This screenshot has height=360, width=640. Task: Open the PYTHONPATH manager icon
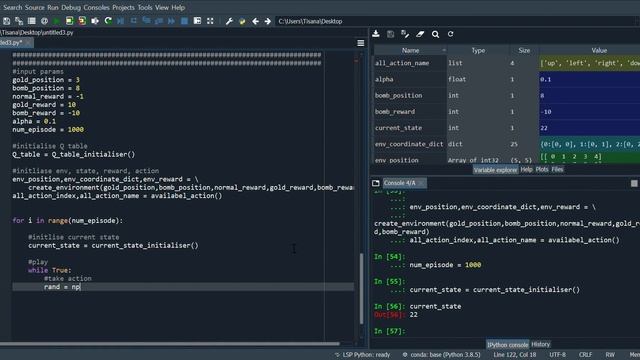point(242,21)
